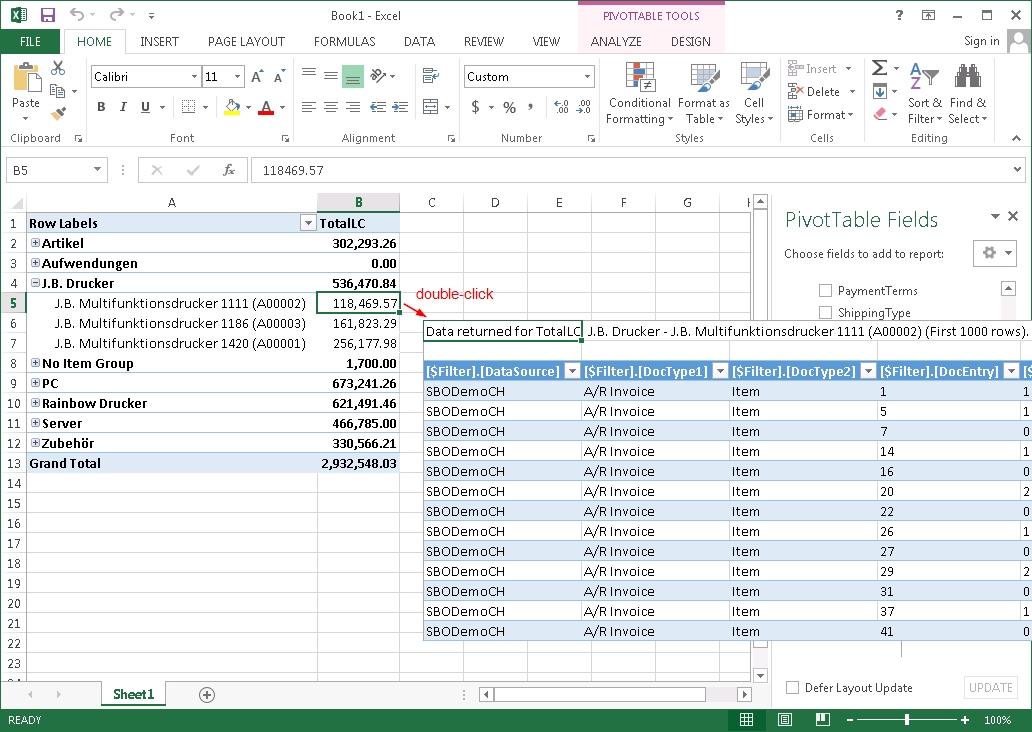Viewport: 1032px width, 732px height.
Task: Click the Insert Function fx icon
Action: [228, 170]
